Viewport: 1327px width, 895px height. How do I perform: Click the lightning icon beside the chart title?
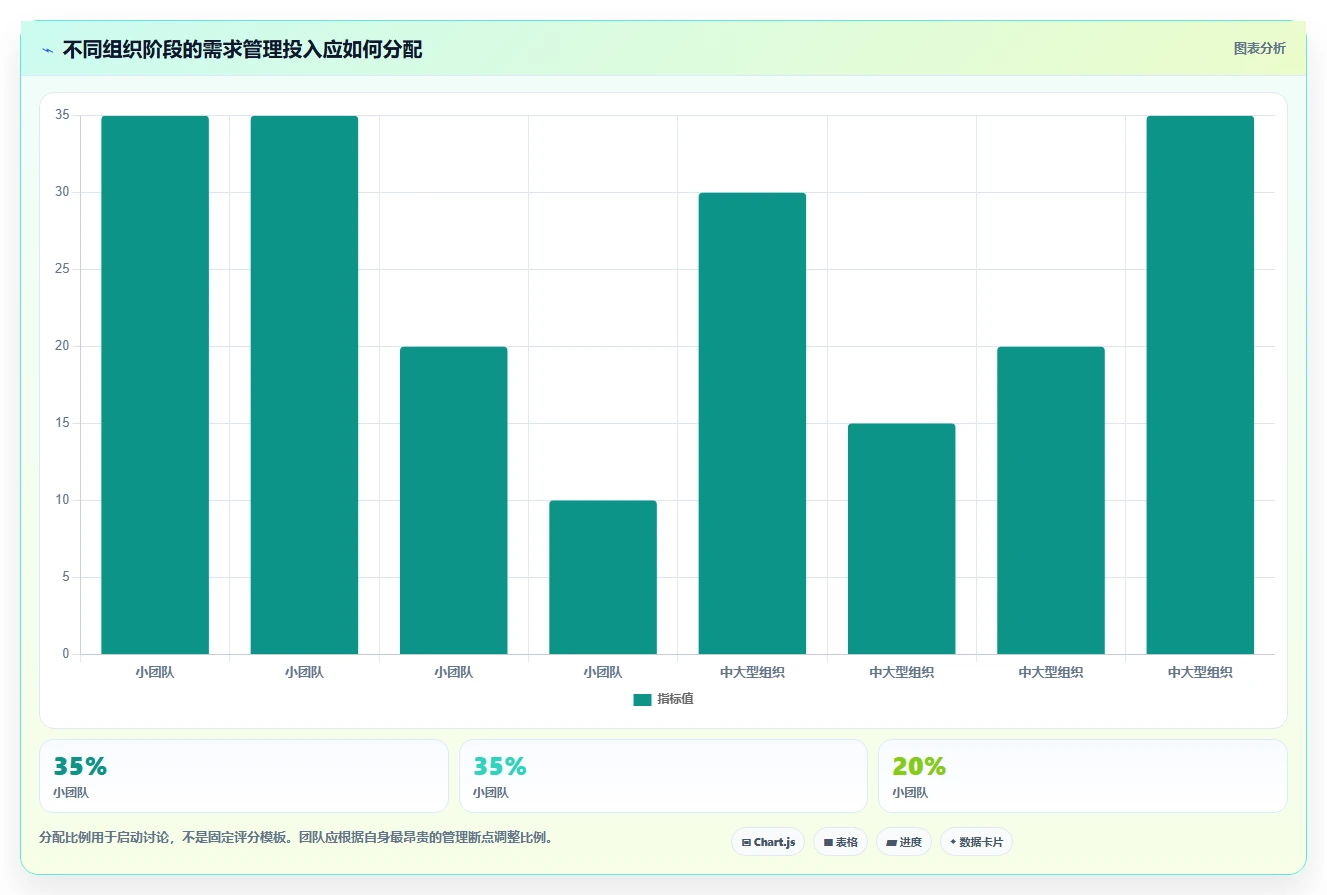tap(47, 49)
